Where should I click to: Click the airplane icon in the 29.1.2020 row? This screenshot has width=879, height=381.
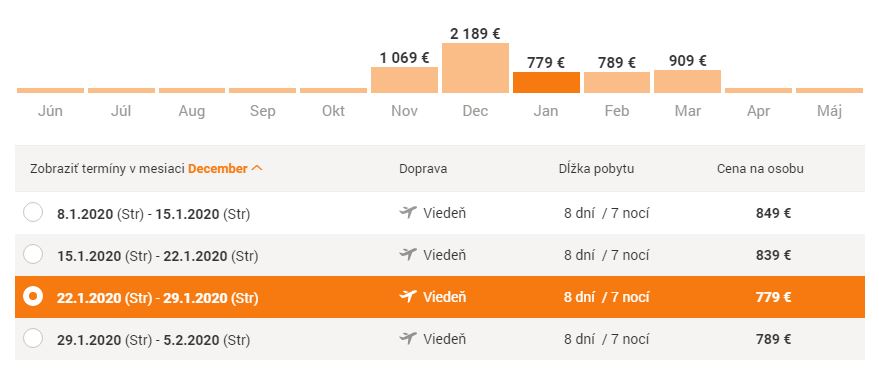pyautogui.click(x=408, y=338)
